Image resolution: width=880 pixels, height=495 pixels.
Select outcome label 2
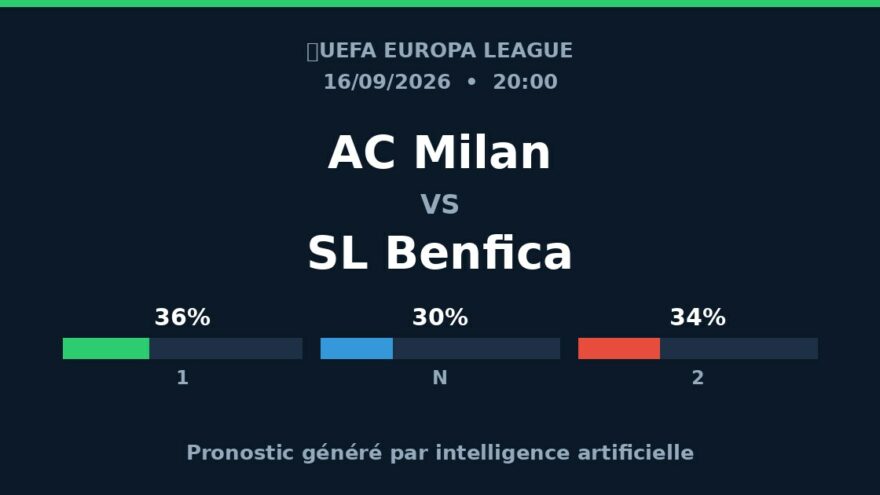point(698,378)
